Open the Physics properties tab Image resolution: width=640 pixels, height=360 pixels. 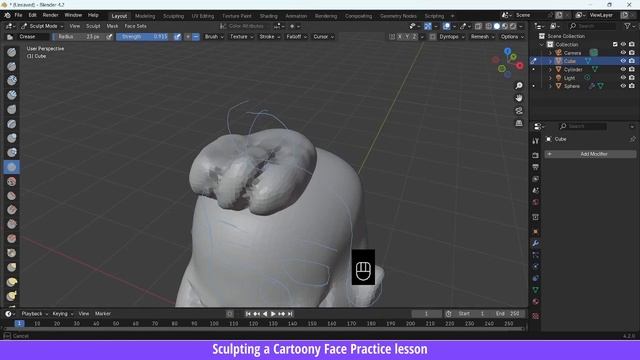coord(536,267)
